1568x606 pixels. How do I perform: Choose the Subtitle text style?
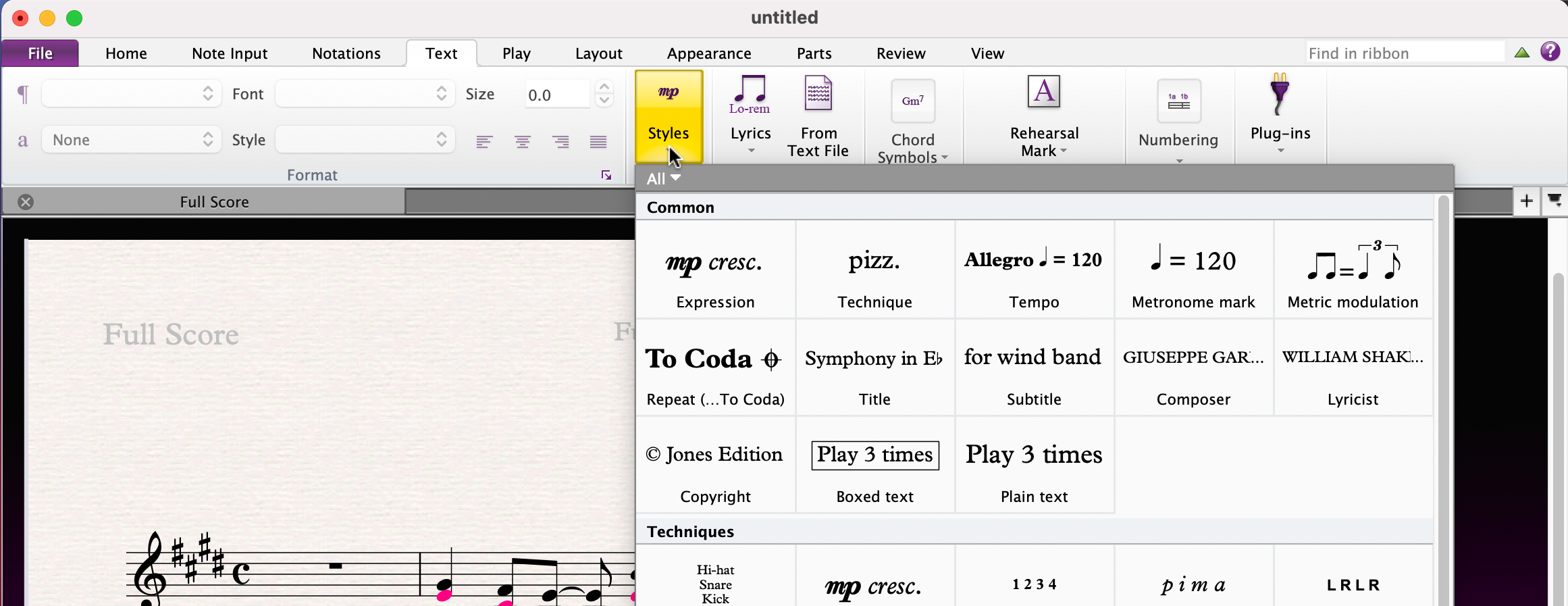pyautogui.click(x=1034, y=367)
